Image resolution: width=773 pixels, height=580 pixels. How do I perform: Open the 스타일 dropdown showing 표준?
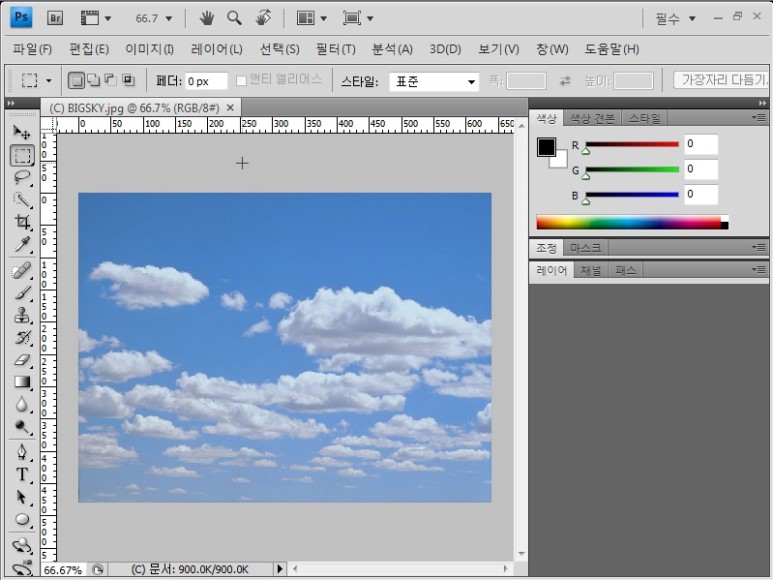point(434,81)
